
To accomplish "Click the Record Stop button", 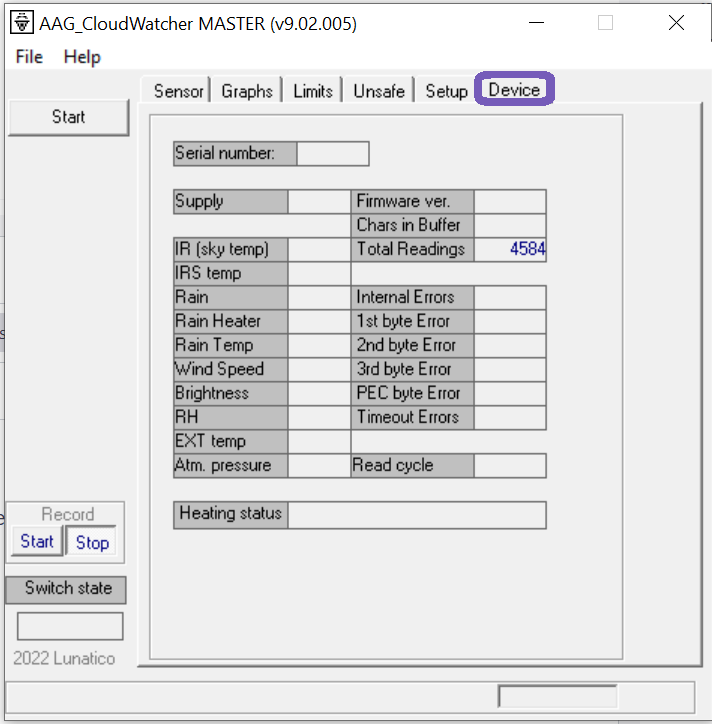I will [92, 542].
